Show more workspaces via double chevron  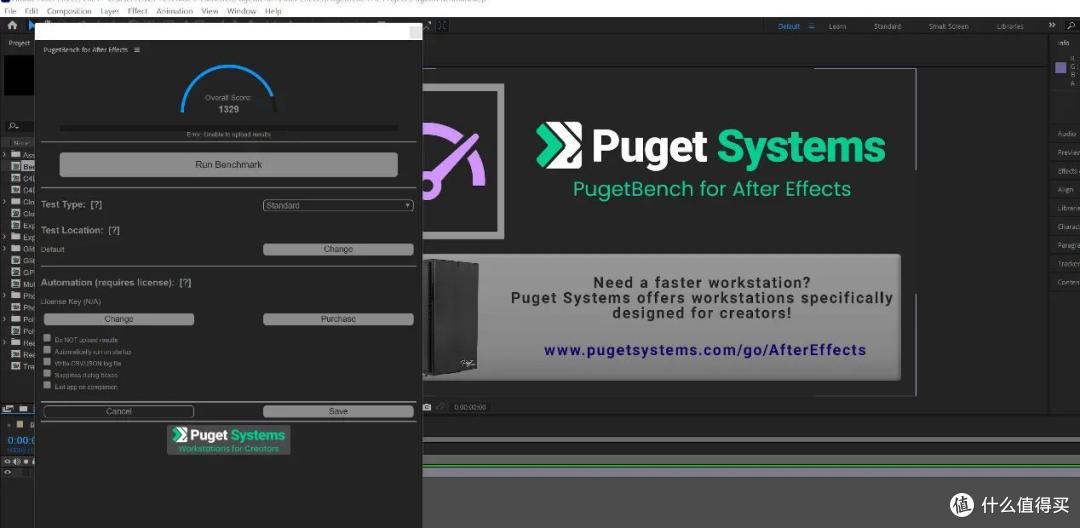(1052, 25)
